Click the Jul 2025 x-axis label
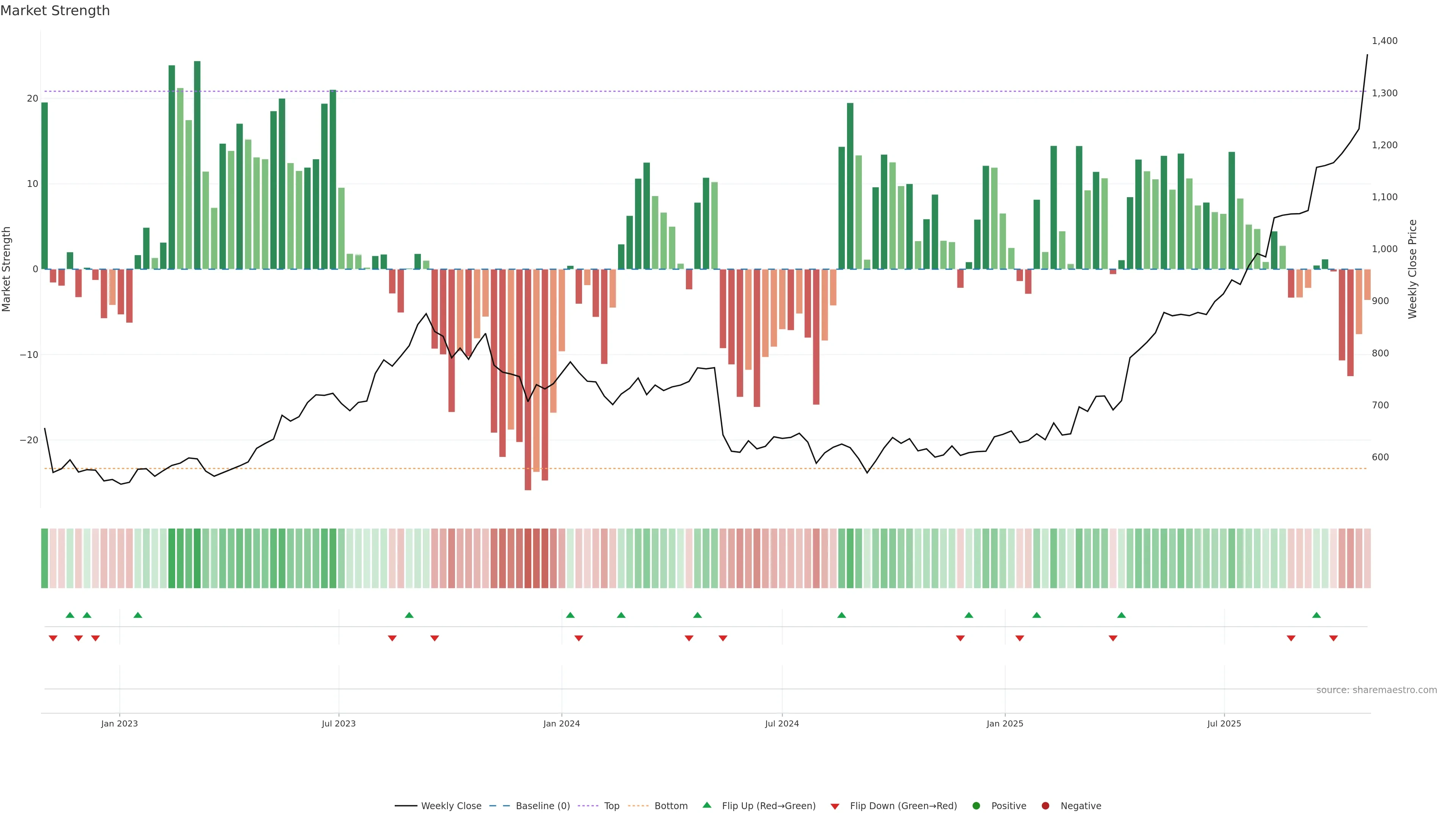The image size is (1456, 819). (x=1224, y=723)
